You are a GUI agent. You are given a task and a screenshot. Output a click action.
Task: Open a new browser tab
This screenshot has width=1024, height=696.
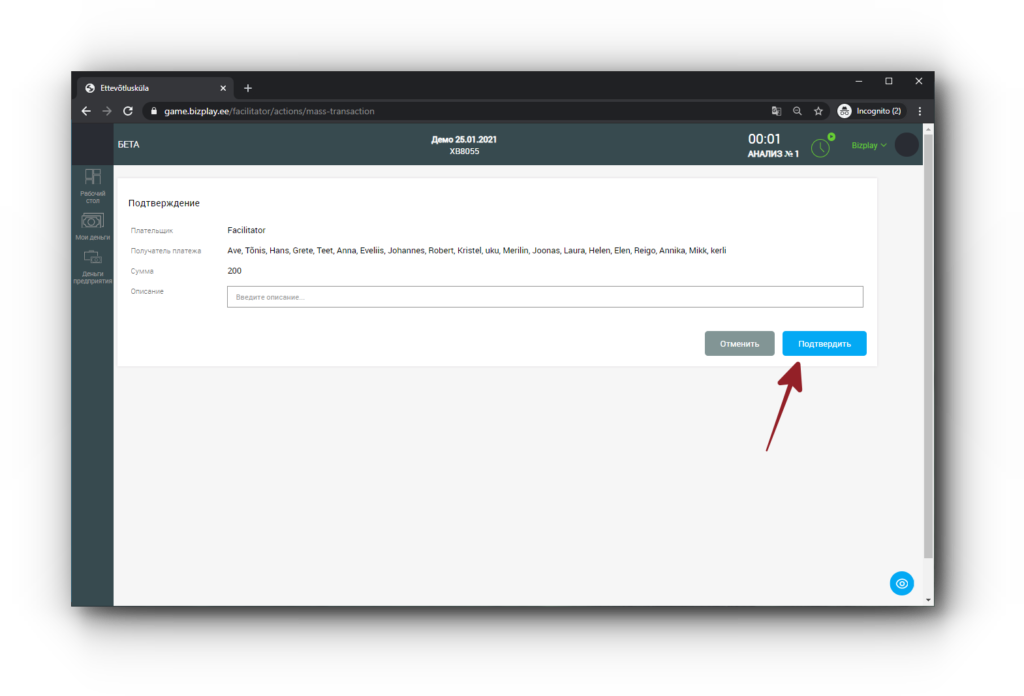tap(248, 88)
